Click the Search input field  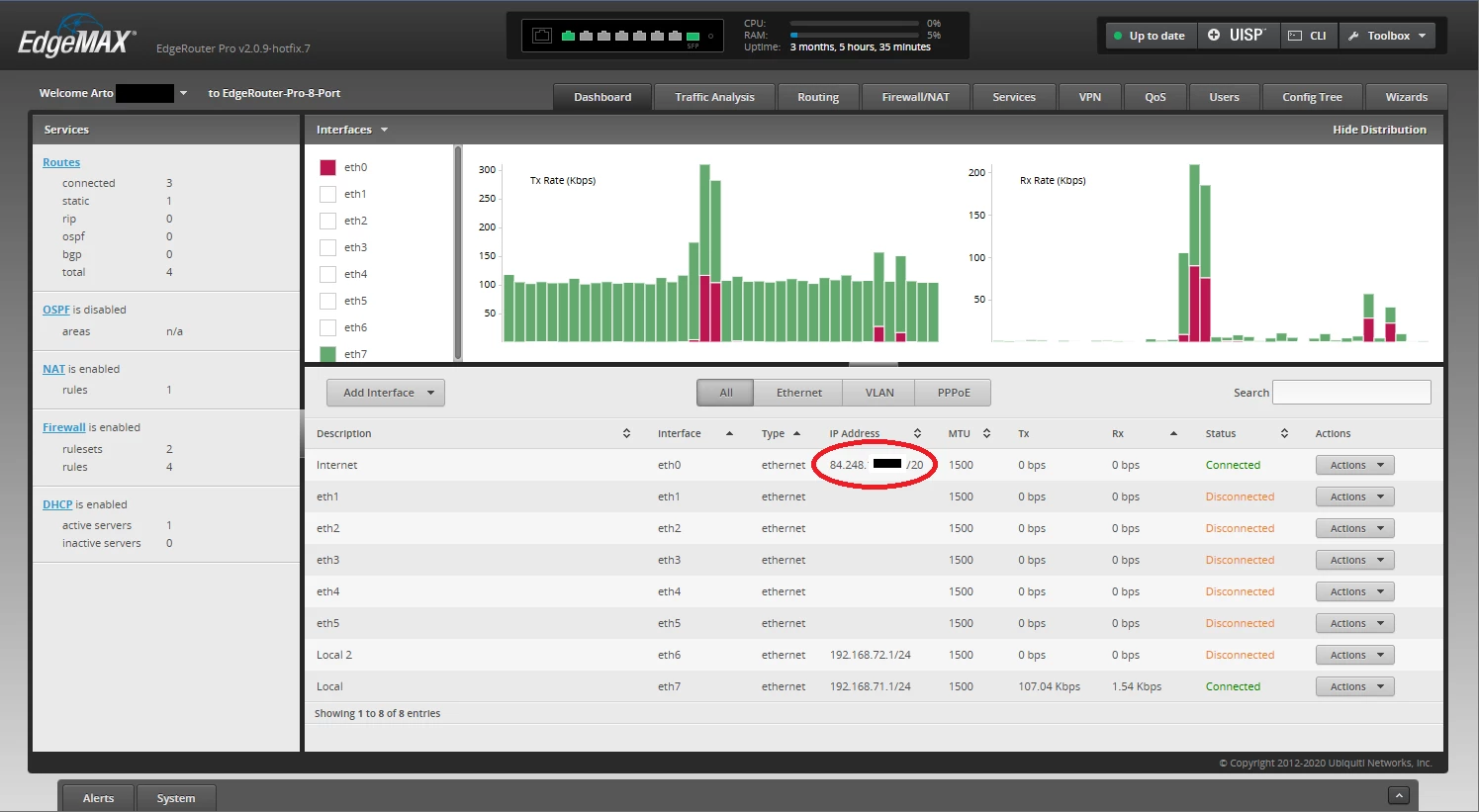(x=1351, y=393)
